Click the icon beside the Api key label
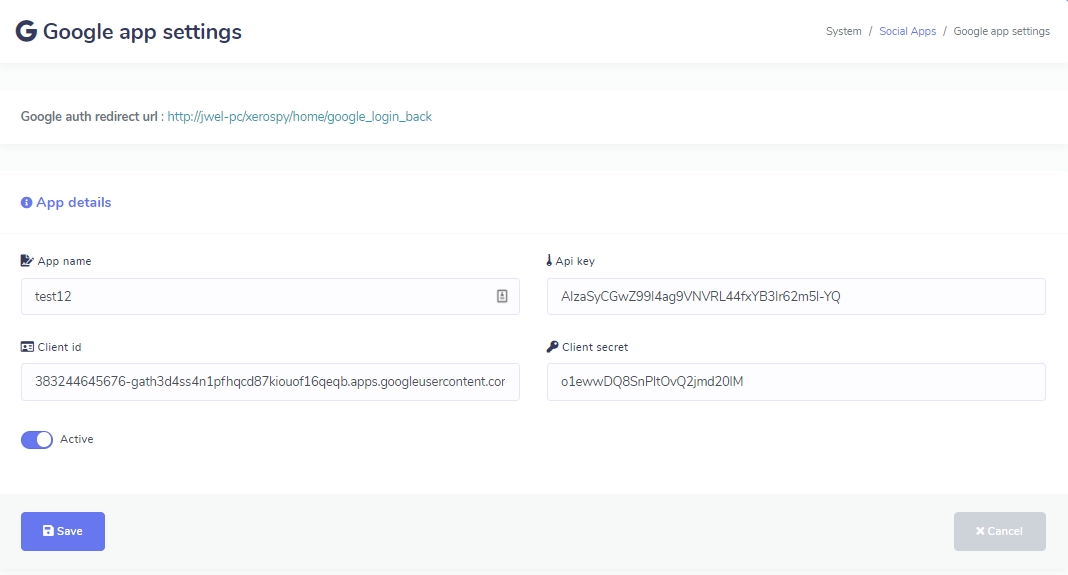The image size is (1068, 575). tap(549, 261)
